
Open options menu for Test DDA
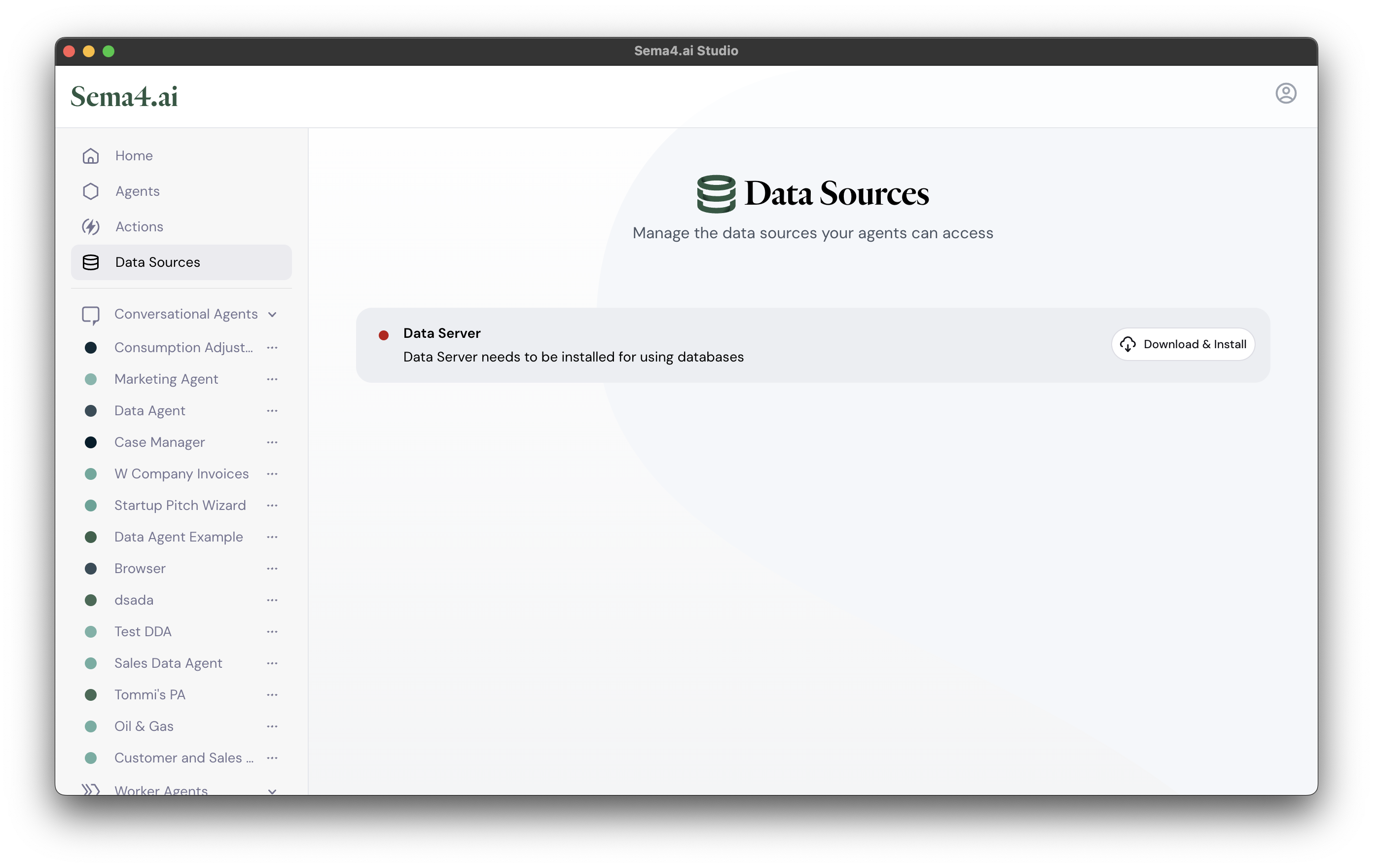pyautogui.click(x=272, y=631)
